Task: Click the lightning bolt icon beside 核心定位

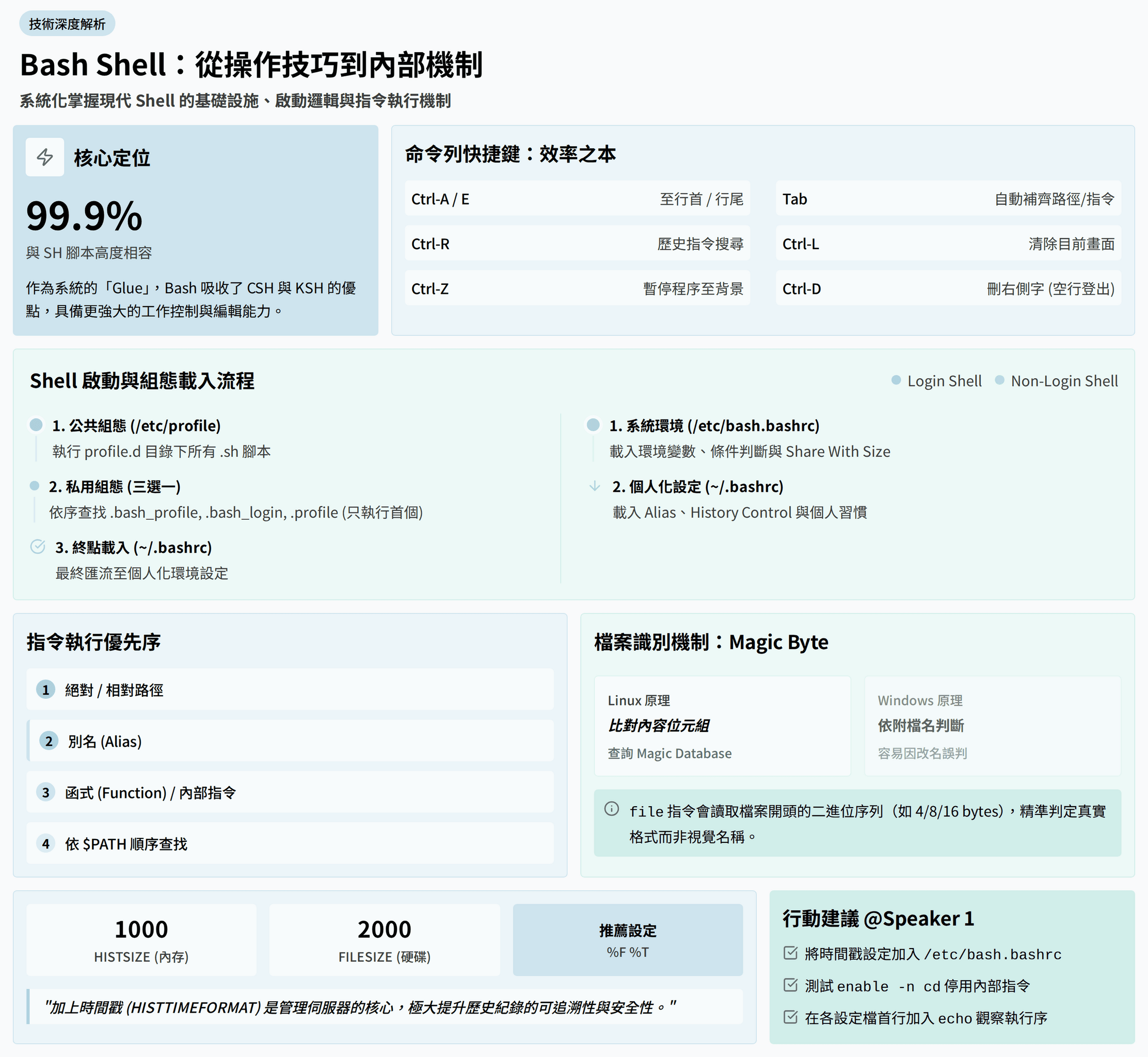Action: 44,157
